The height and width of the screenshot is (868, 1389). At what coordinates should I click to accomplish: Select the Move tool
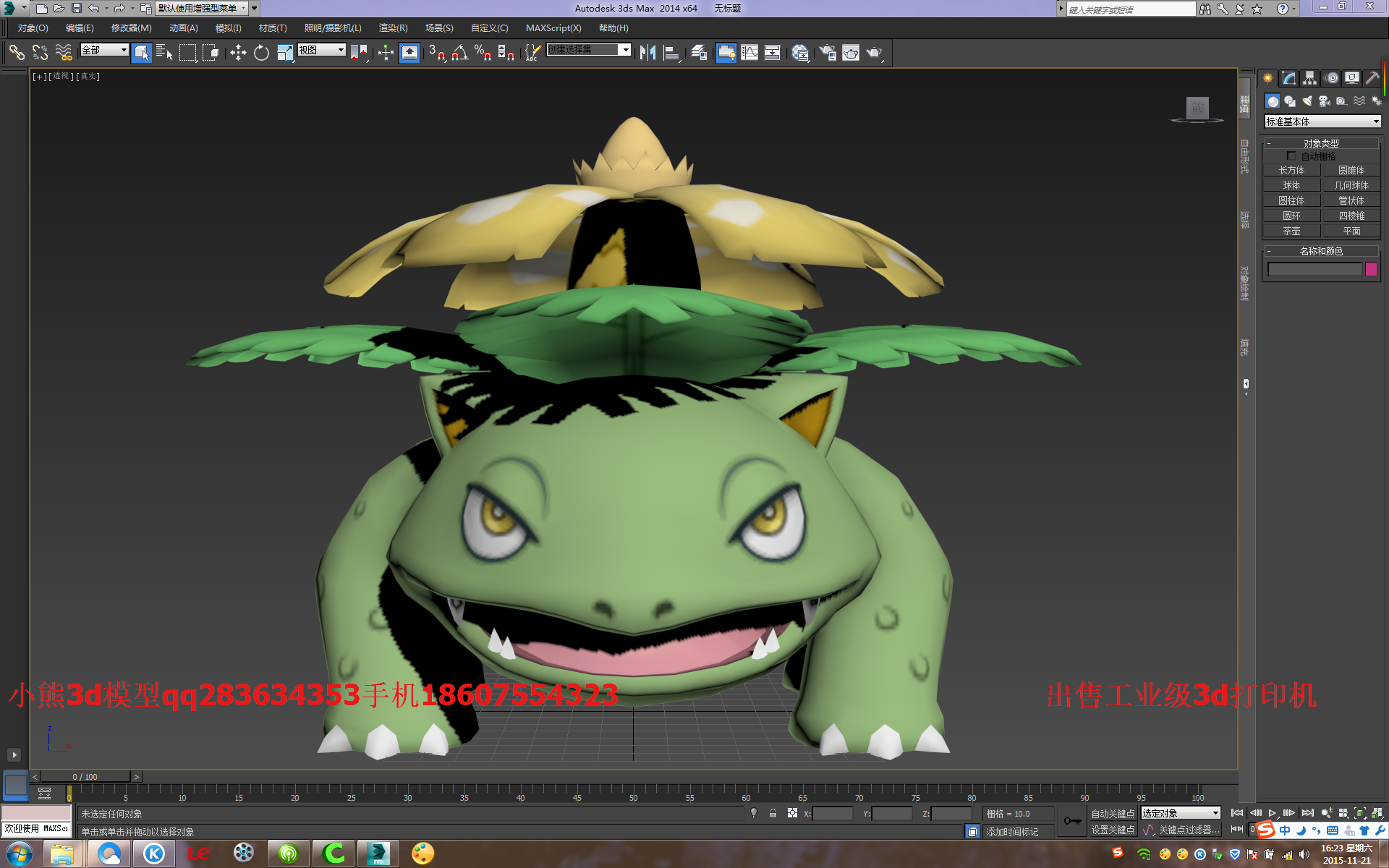(x=238, y=52)
